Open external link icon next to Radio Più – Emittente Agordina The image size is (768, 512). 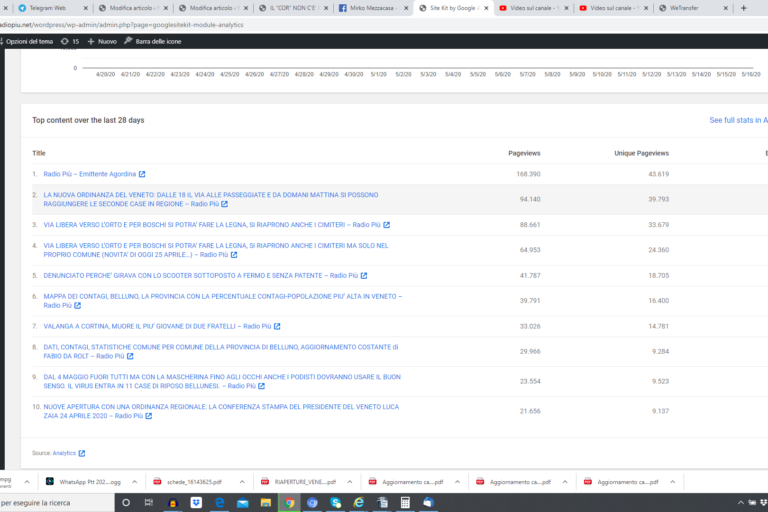point(142,174)
